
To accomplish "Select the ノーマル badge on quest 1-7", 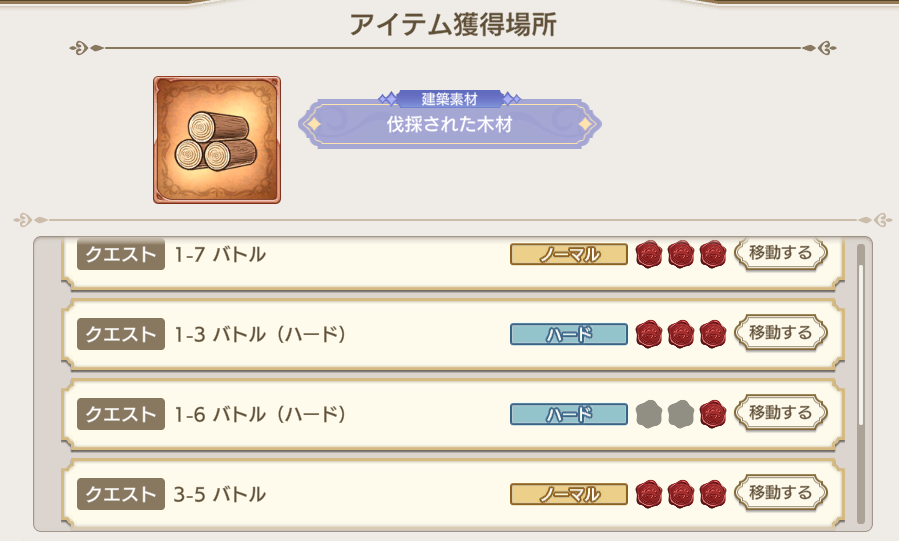I will point(569,255).
